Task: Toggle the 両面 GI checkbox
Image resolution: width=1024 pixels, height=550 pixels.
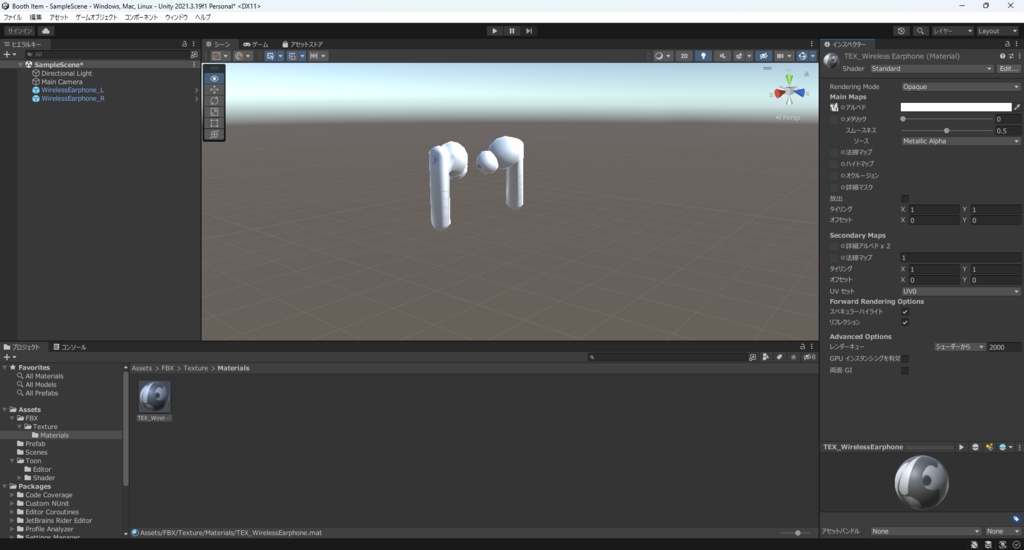Action: click(x=904, y=370)
